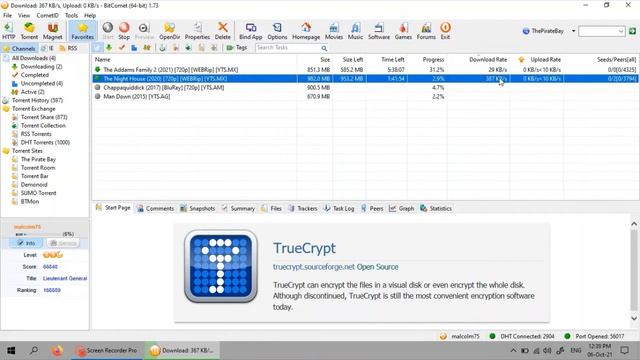Open the CometID menu
Screen dimensions: 640x360
pyautogui.click(x=47, y=16)
